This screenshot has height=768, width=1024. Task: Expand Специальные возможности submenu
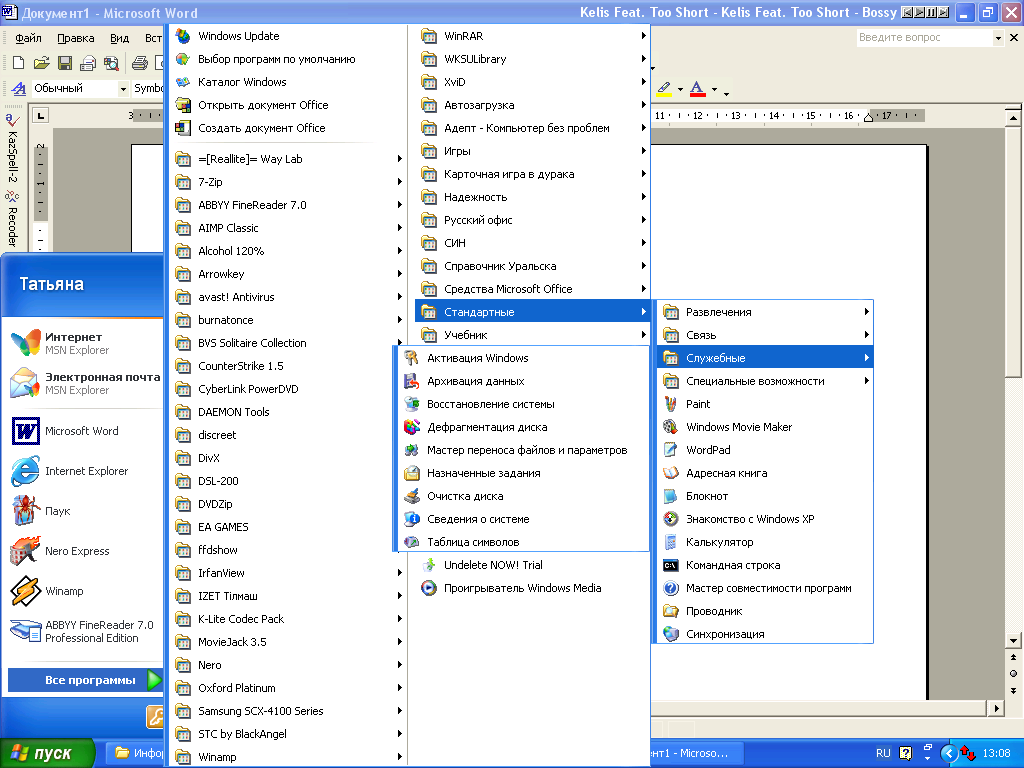click(x=764, y=381)
